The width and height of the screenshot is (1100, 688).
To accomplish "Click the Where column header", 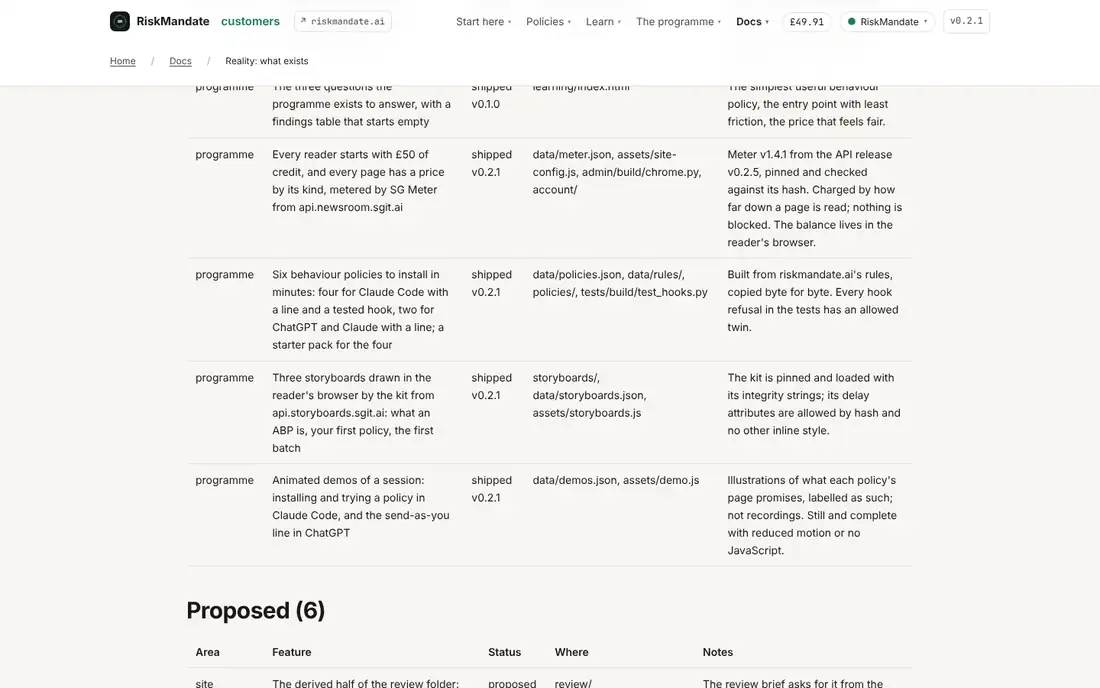I will tap(572, 652).
